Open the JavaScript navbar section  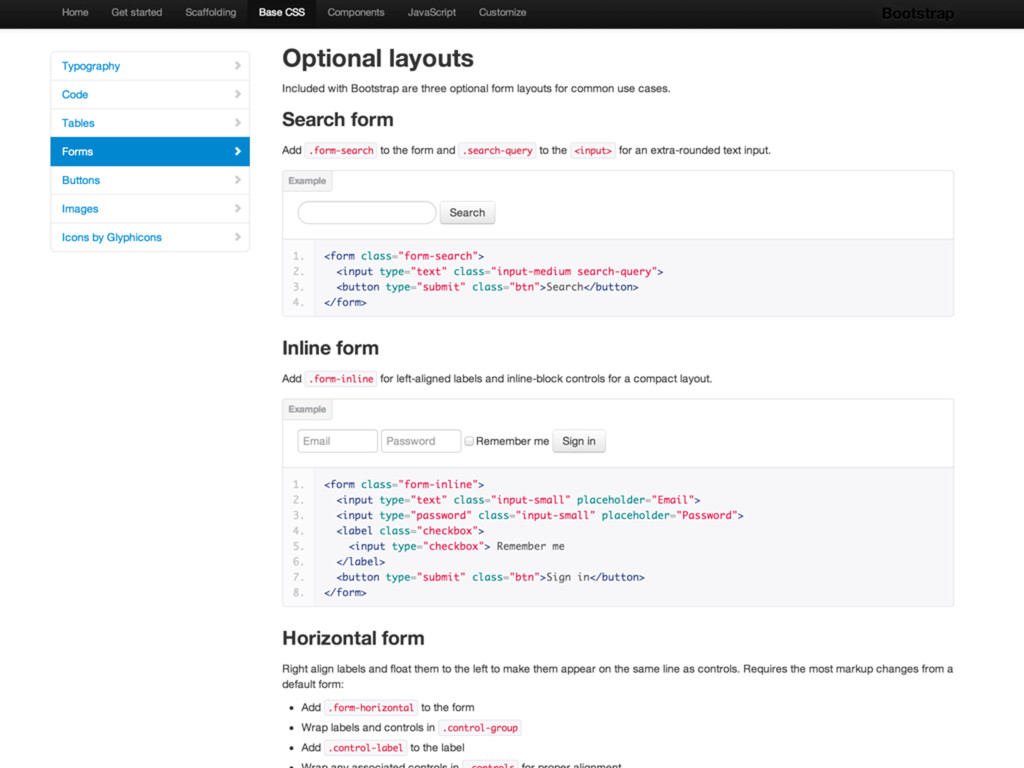click(x=432, y=13)
